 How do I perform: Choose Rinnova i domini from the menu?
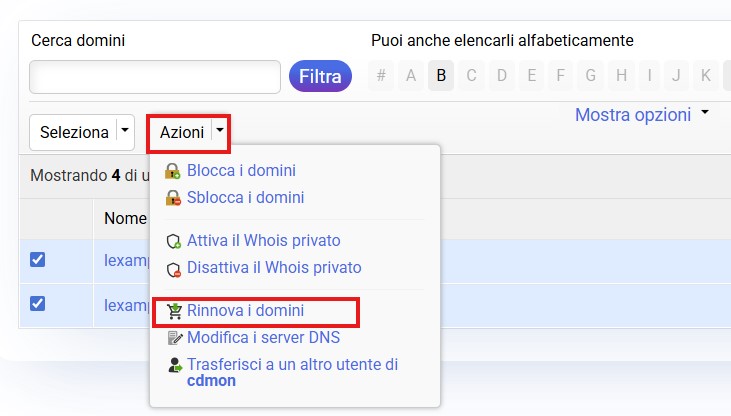point(245,311)
